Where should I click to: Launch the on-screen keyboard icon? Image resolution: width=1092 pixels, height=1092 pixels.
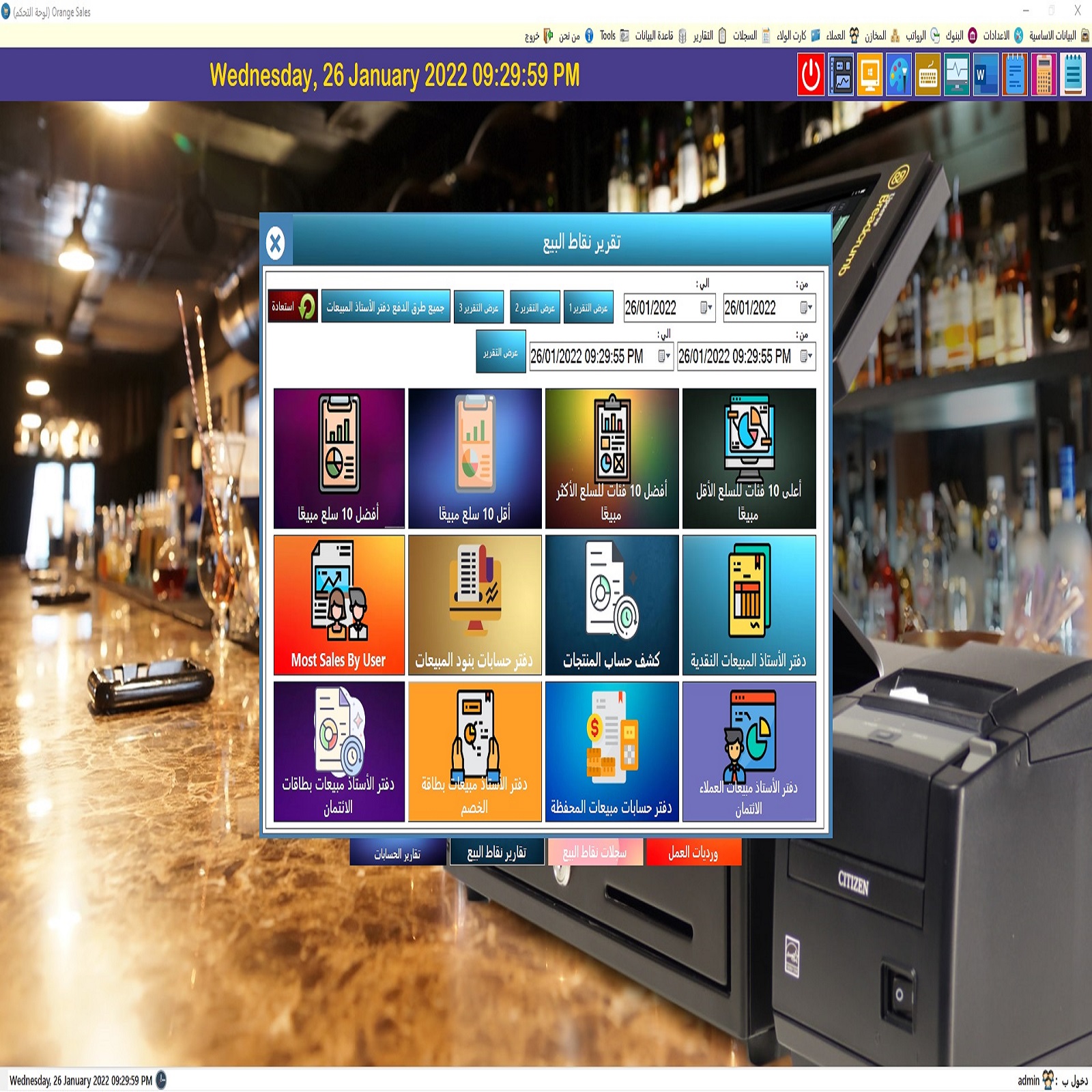pos(928,74)
